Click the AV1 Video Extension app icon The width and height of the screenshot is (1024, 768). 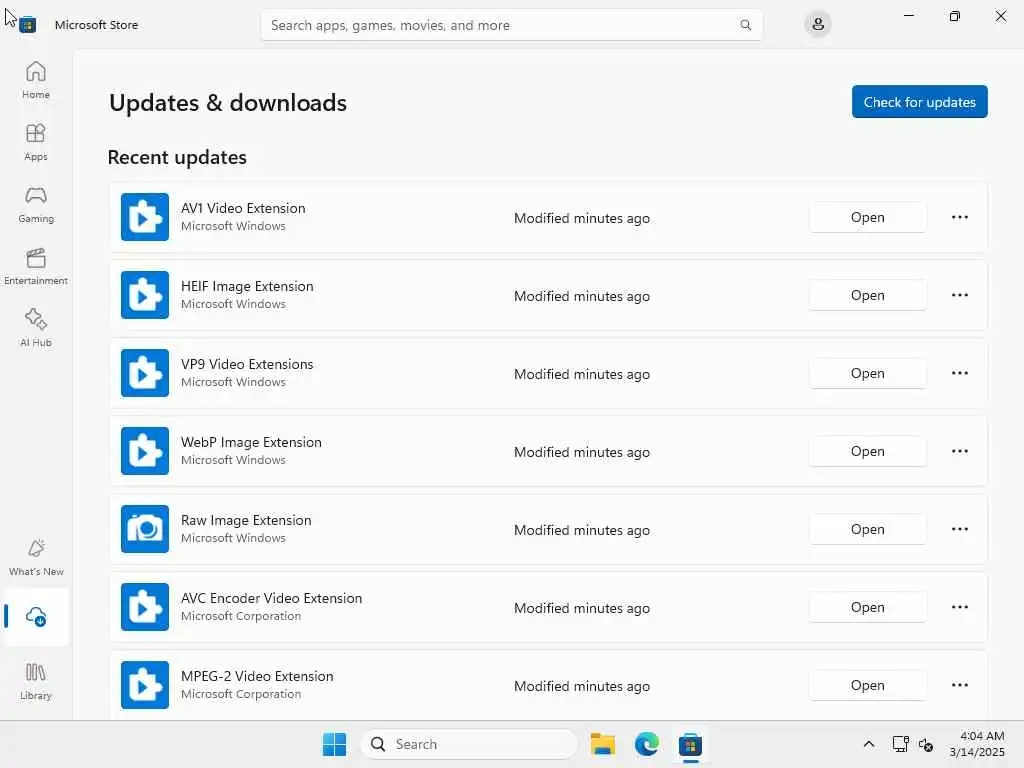coord(145,217)
